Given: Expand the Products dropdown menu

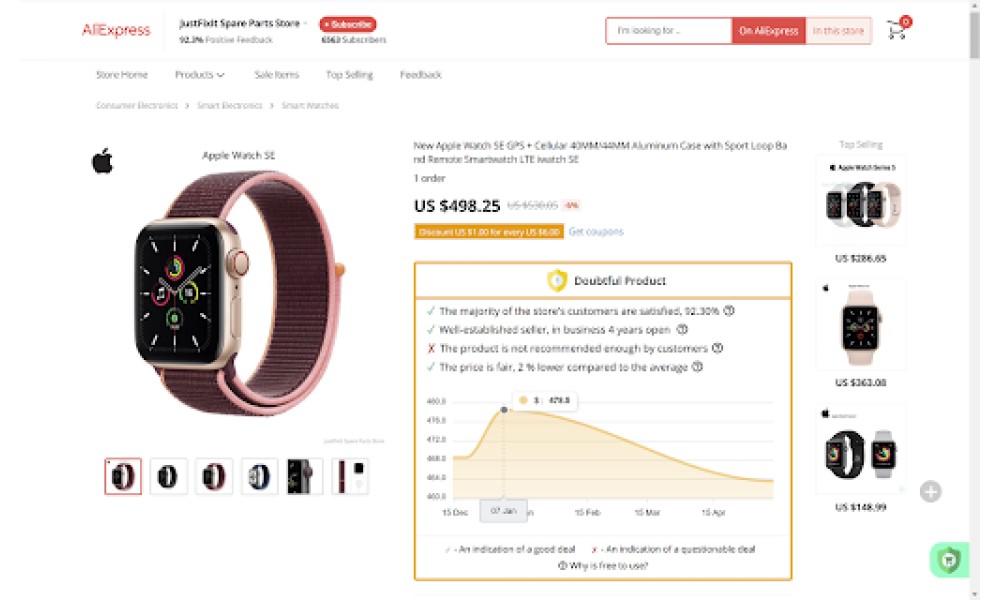Looking at the screenshot, I should pyautogui.click(x=200, y=75).
